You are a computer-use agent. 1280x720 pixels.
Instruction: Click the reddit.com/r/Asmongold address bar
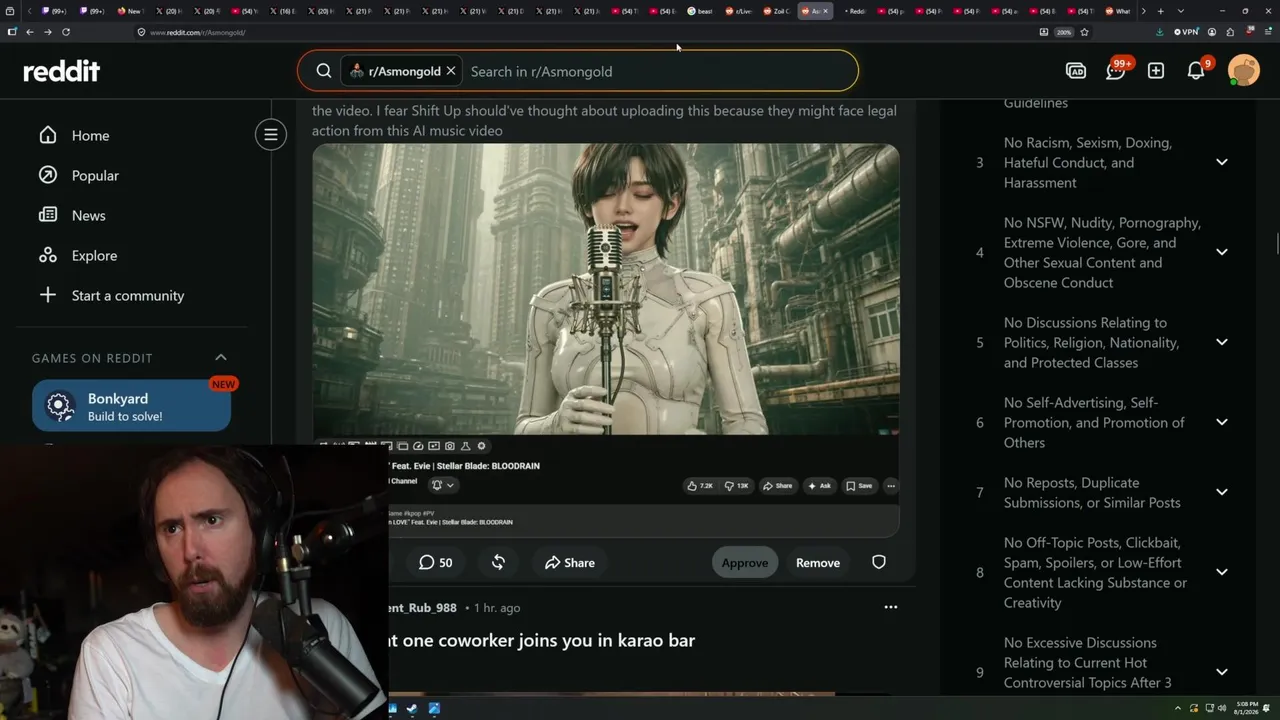pyautogui.click(x=580, y=32)
